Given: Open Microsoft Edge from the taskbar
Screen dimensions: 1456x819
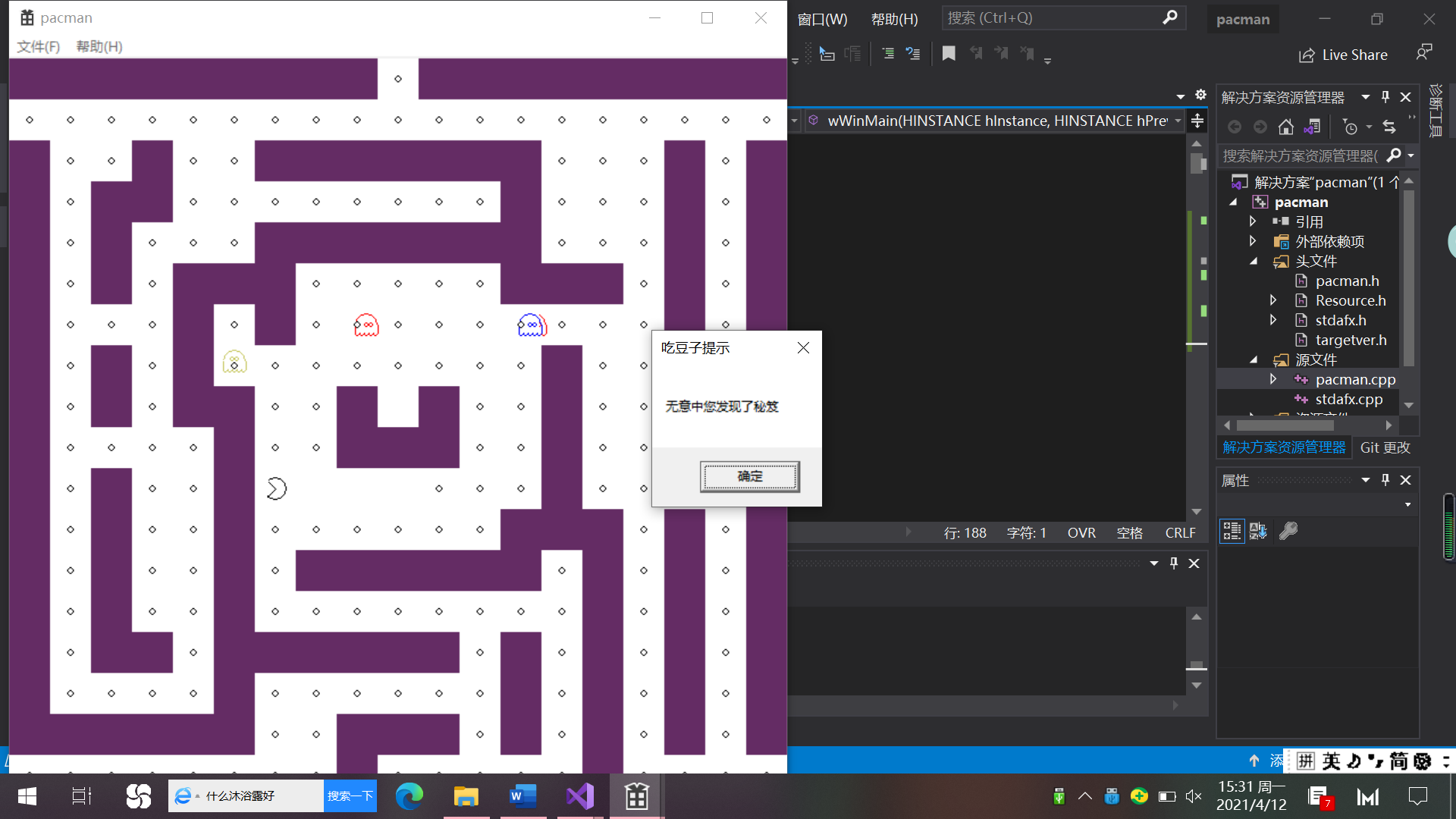Looking at the screenshot, I should pos(409,796).
